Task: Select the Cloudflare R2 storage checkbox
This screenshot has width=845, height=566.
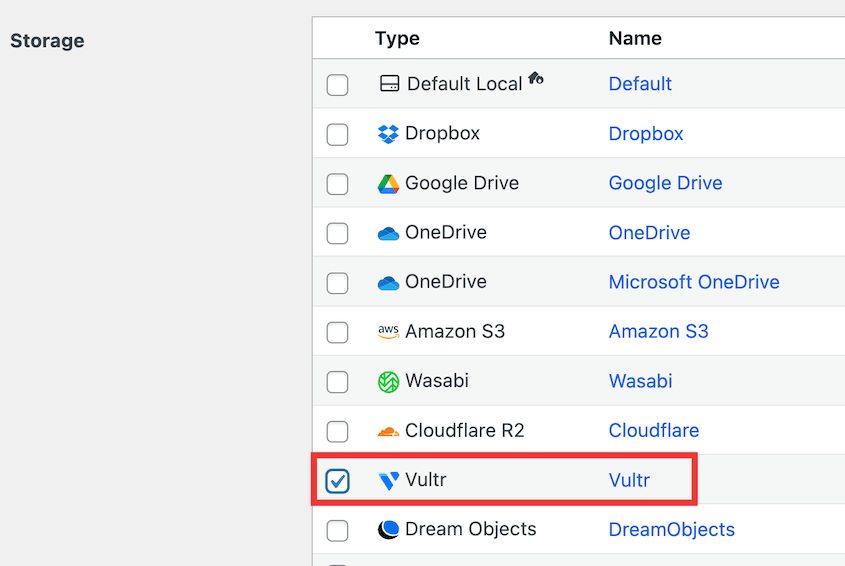Action: pos(337,431)
